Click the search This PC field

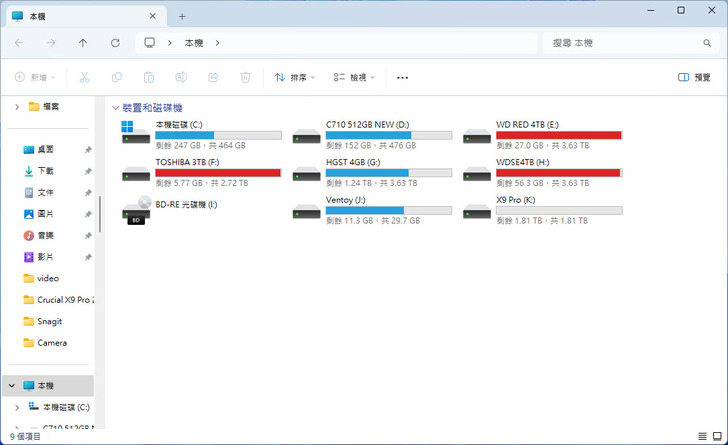pyautogui.click(x=625, y=43)
